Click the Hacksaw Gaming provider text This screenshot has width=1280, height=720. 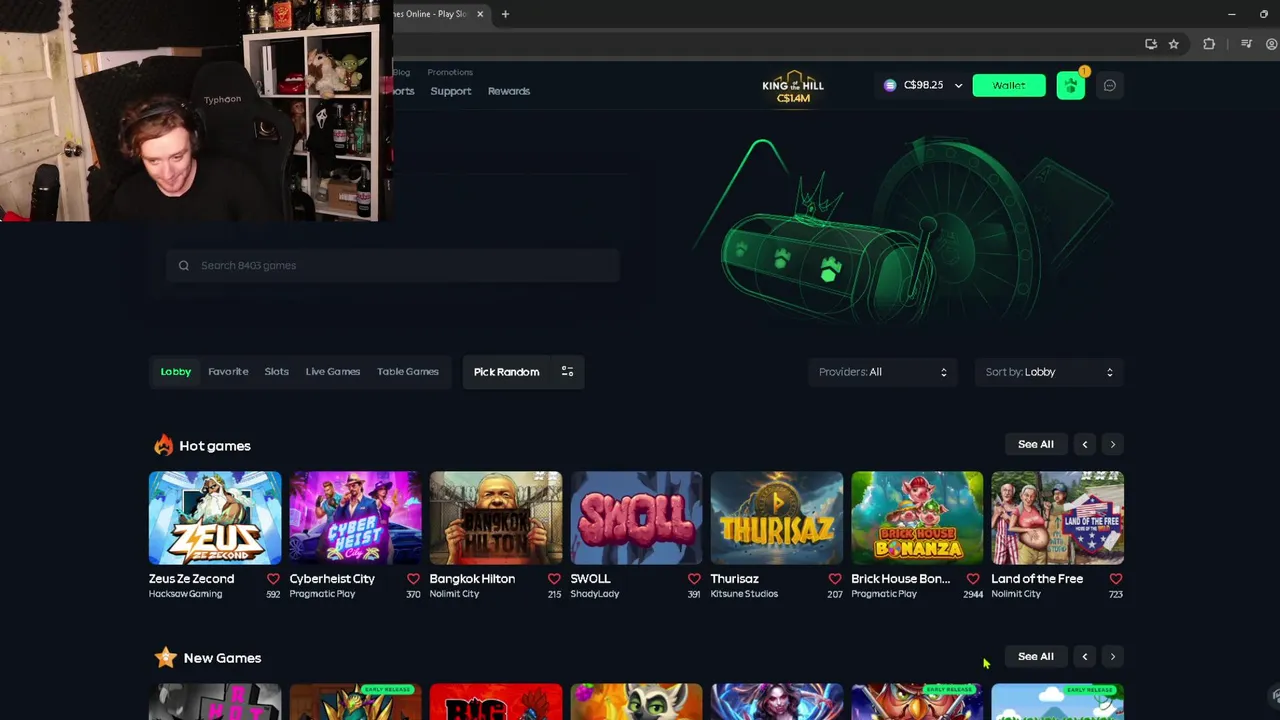185,594
